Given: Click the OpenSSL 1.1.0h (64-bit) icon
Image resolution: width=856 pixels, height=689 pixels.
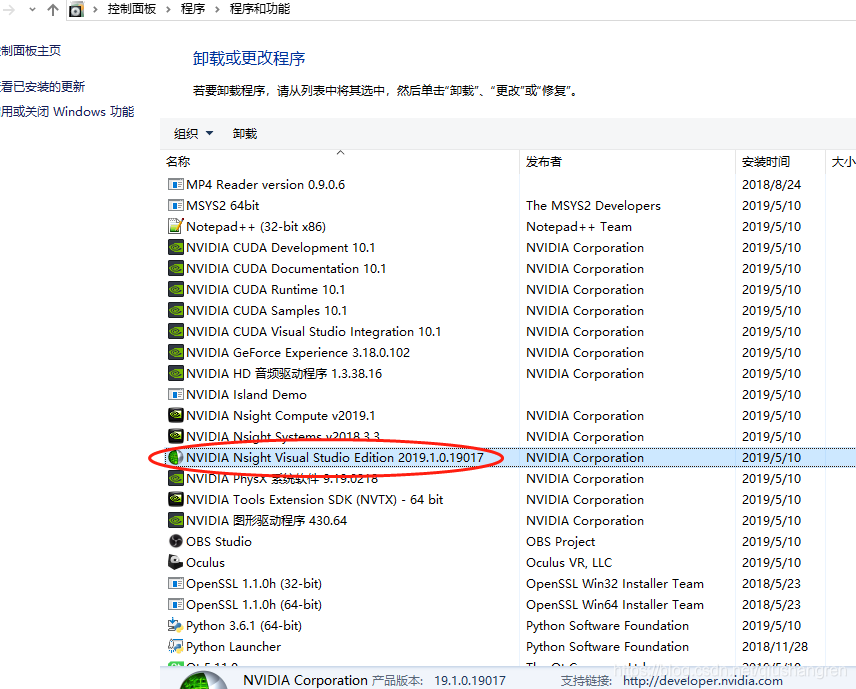Looking at the screenshot, I should tap(175, 604).
